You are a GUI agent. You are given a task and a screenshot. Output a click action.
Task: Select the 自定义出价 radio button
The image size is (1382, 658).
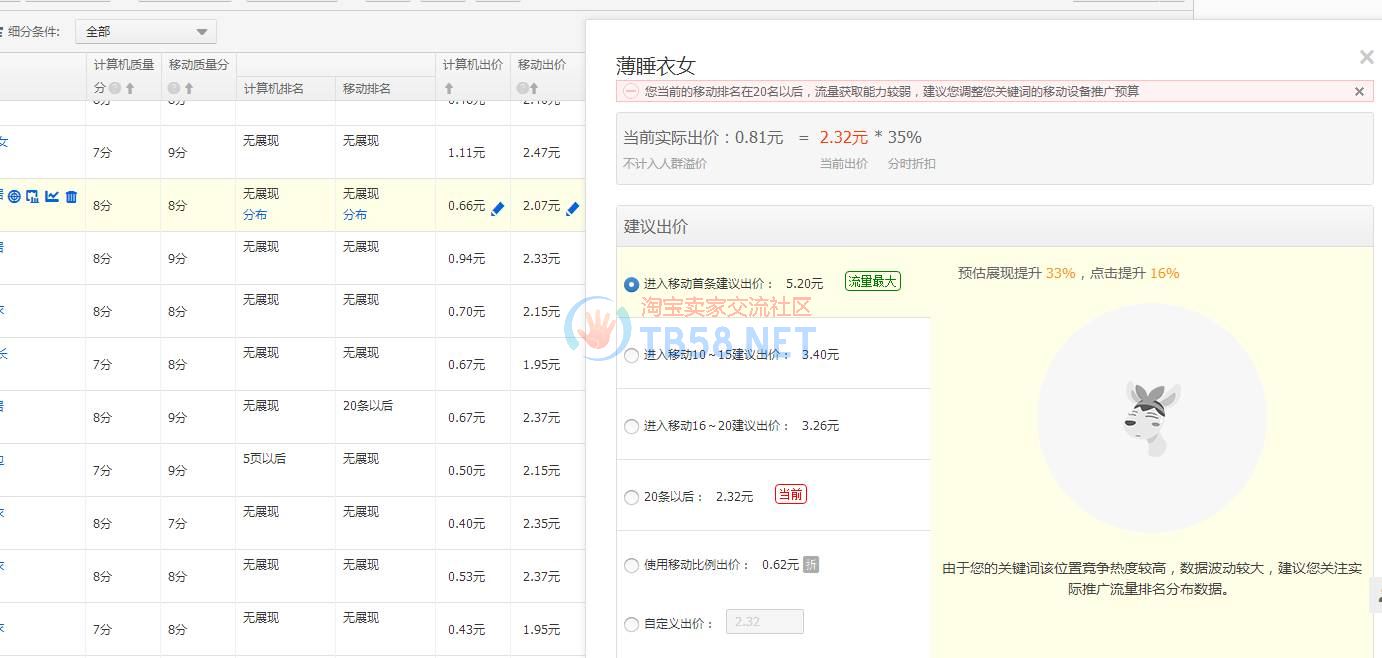(631, 624)
